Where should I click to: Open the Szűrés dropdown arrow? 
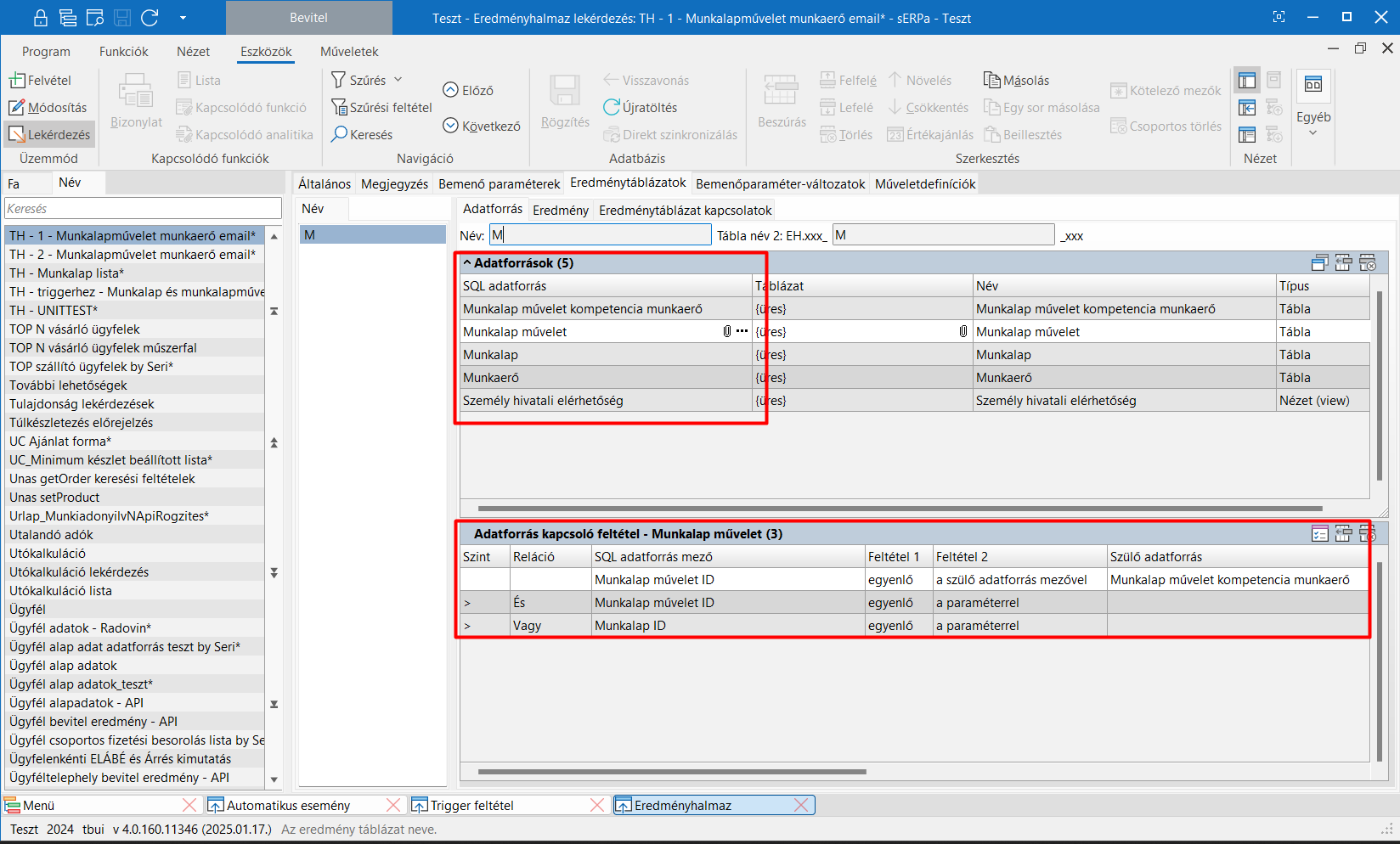pos(398,80)
